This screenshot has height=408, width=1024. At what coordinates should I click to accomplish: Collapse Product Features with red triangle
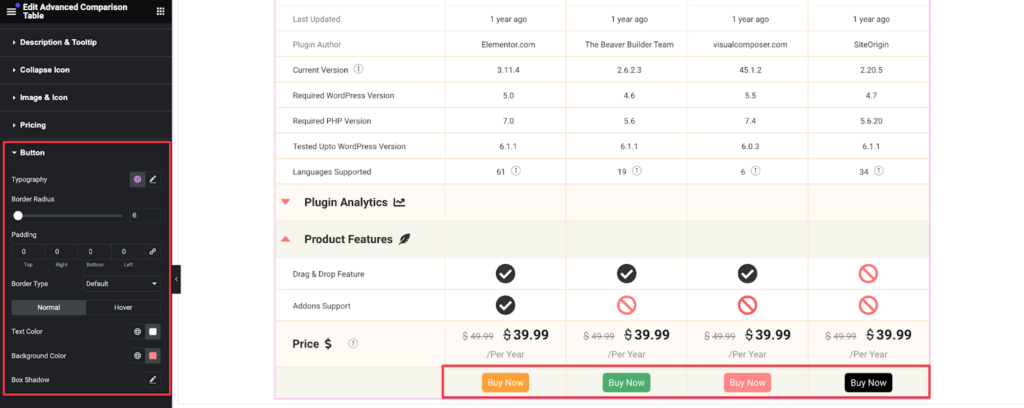pos(285,240)
